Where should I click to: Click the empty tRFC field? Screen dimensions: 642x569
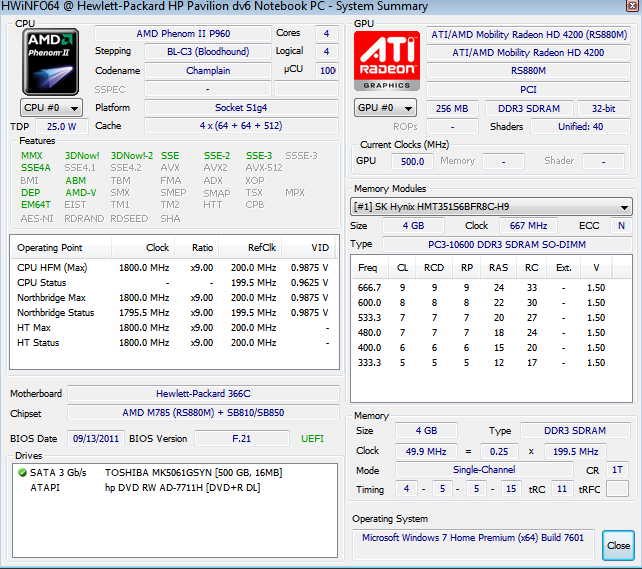617,489
